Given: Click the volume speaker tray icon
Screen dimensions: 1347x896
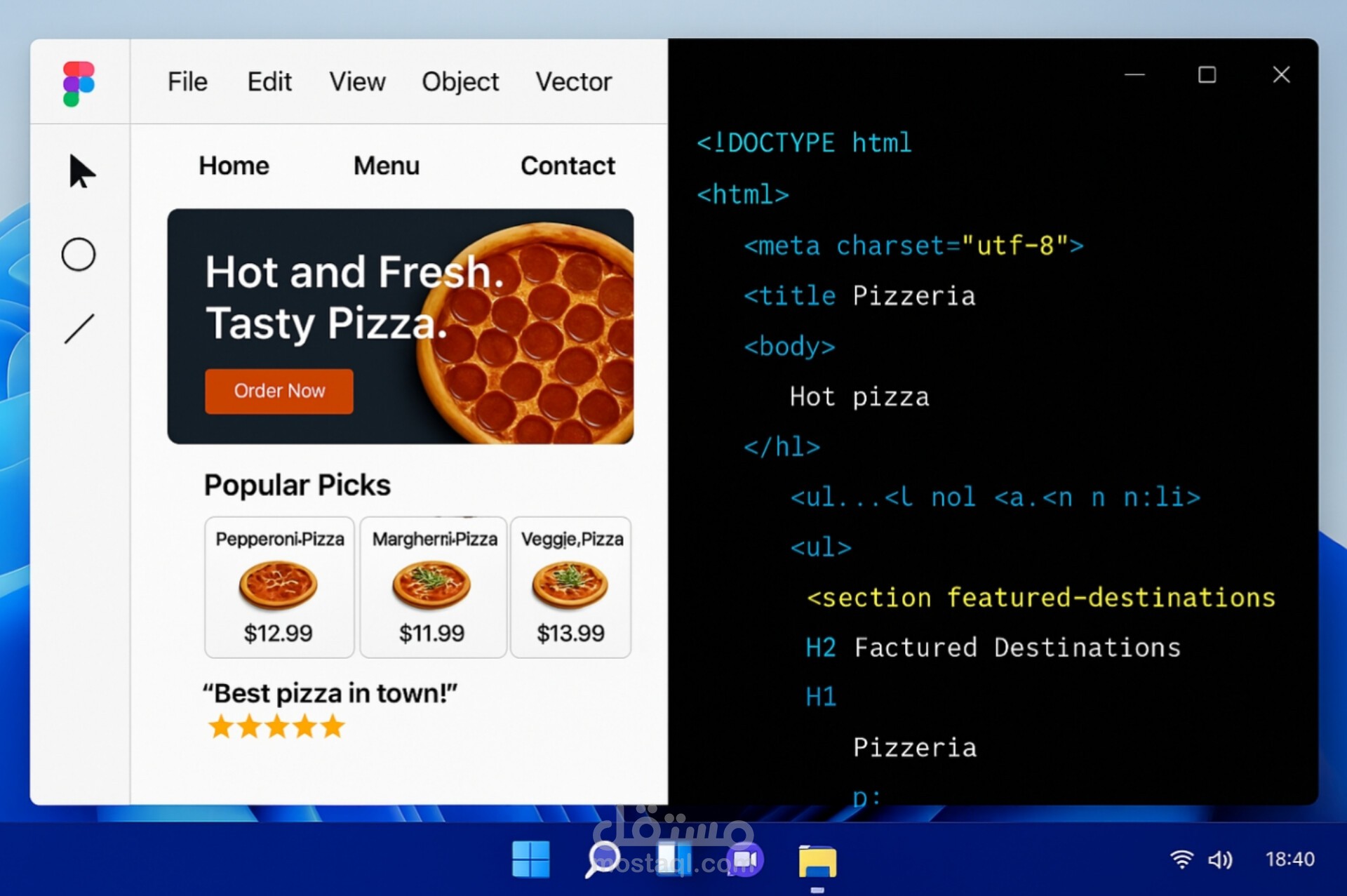Looking at the screenshot, I should 1220,859.
